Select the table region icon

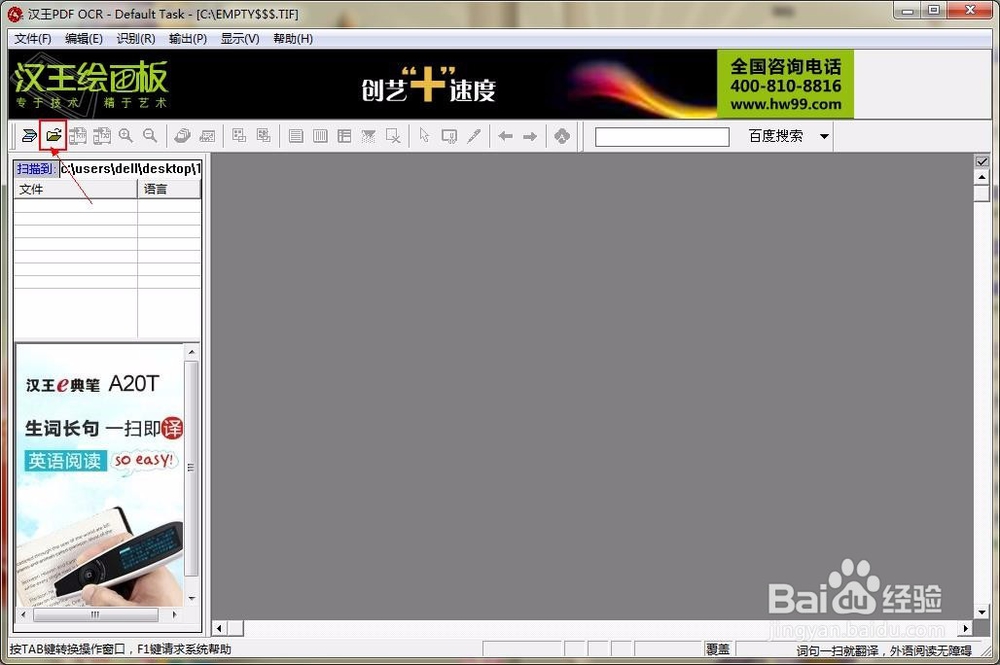point(344,136)
